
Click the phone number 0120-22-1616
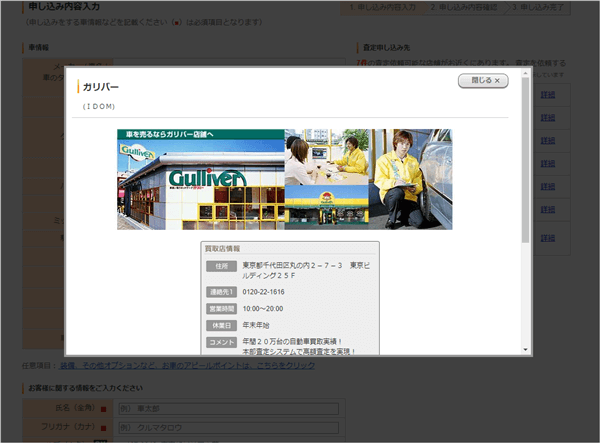point(263,292)
